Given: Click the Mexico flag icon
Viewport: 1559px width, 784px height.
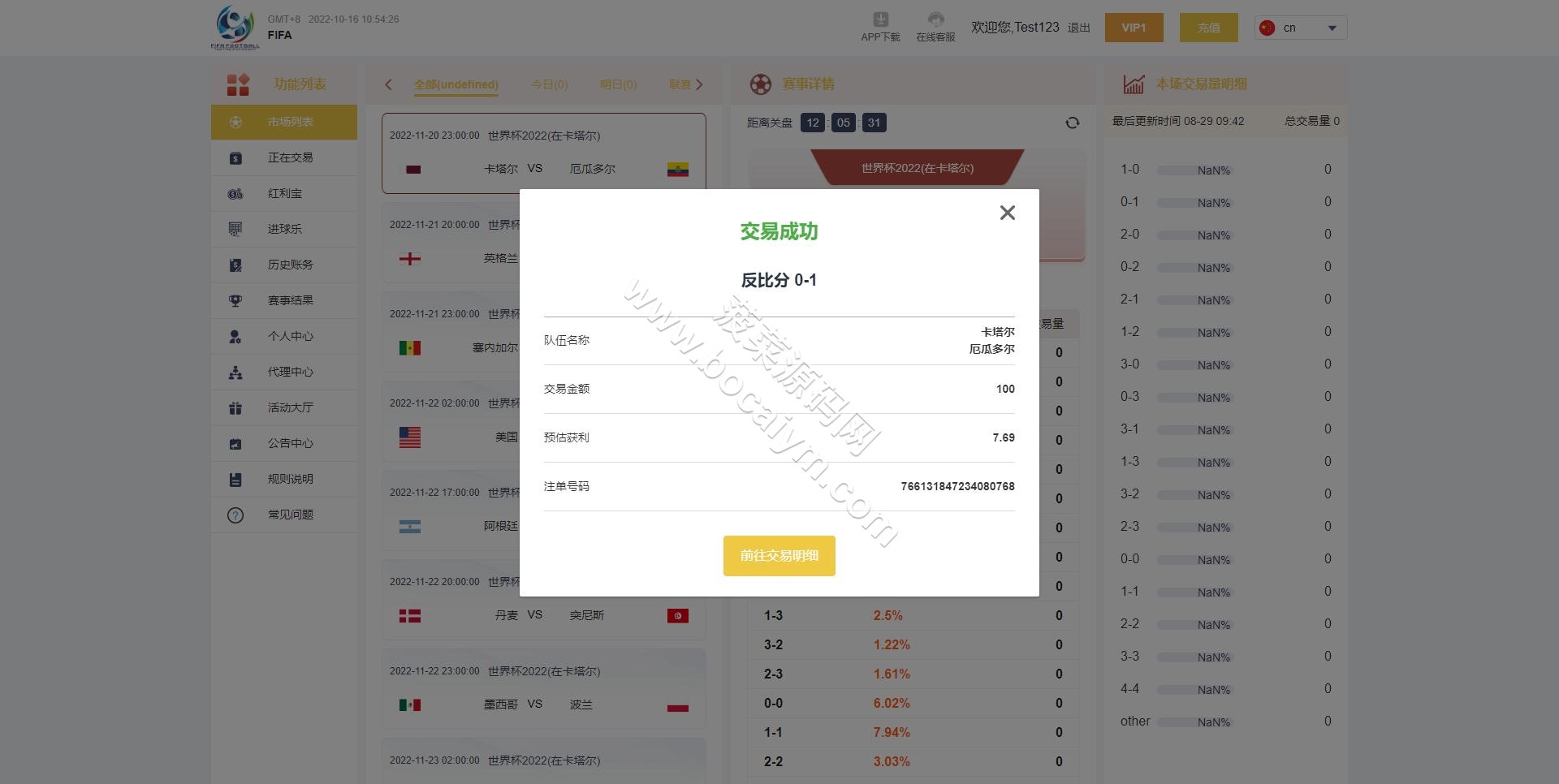Looking at the screenshot, I should click(x=410, y=705).
